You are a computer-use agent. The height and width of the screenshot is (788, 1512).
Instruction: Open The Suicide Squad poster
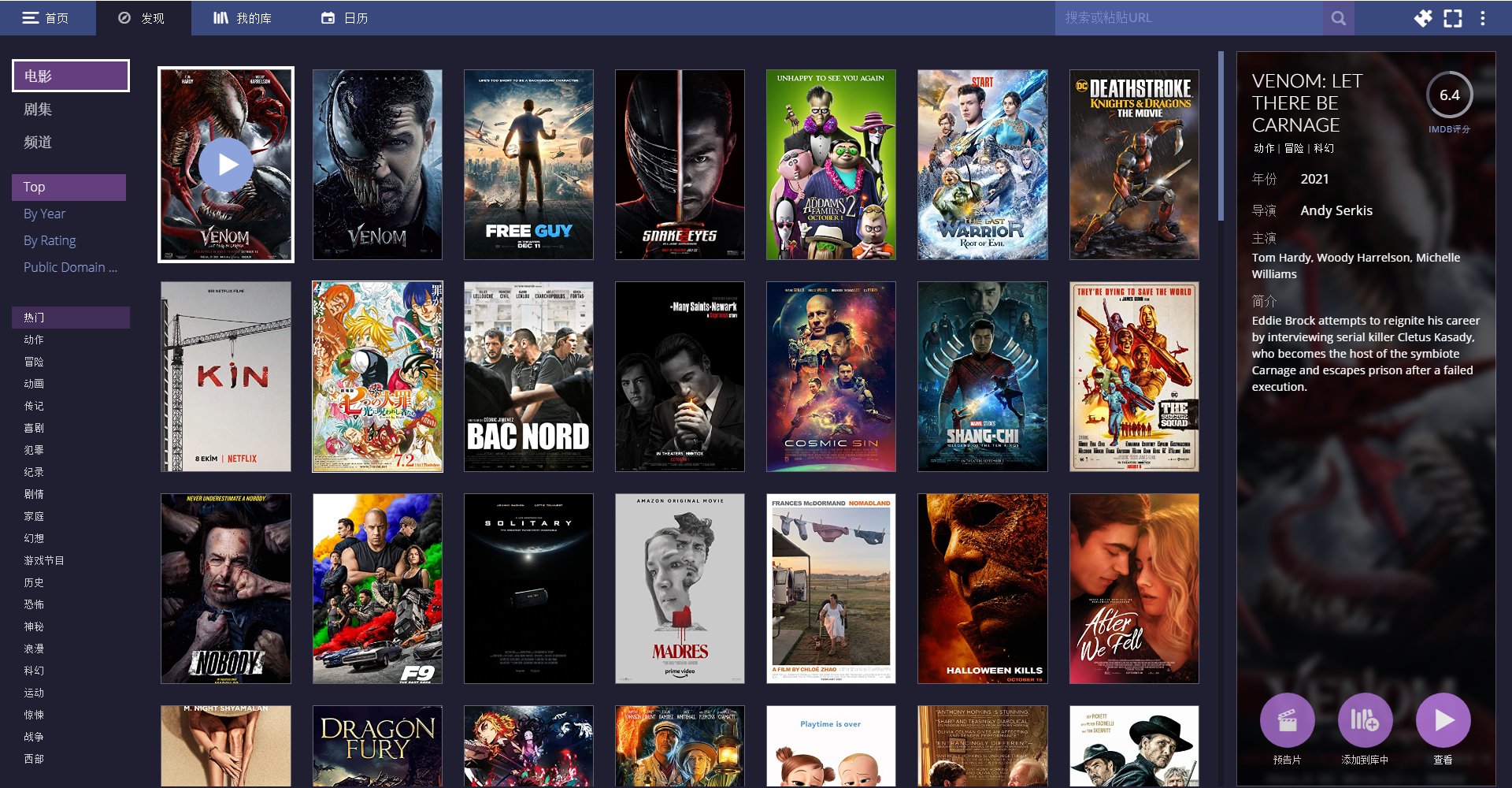tap(1134, 377)
